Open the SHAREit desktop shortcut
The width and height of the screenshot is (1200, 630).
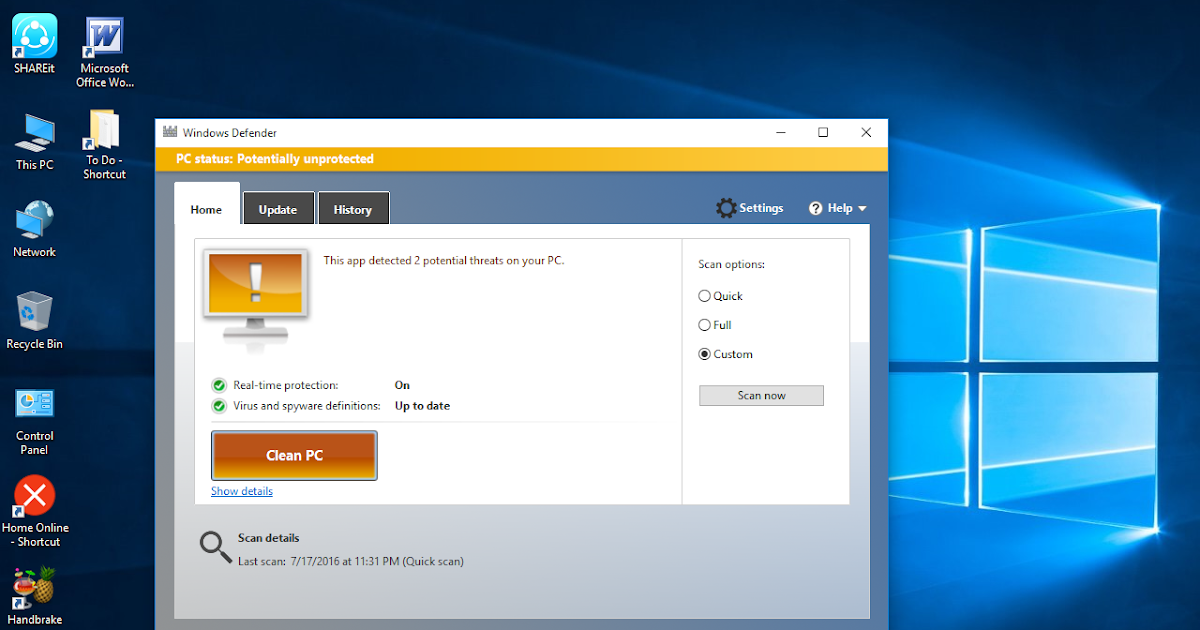[x=34, y=44]
